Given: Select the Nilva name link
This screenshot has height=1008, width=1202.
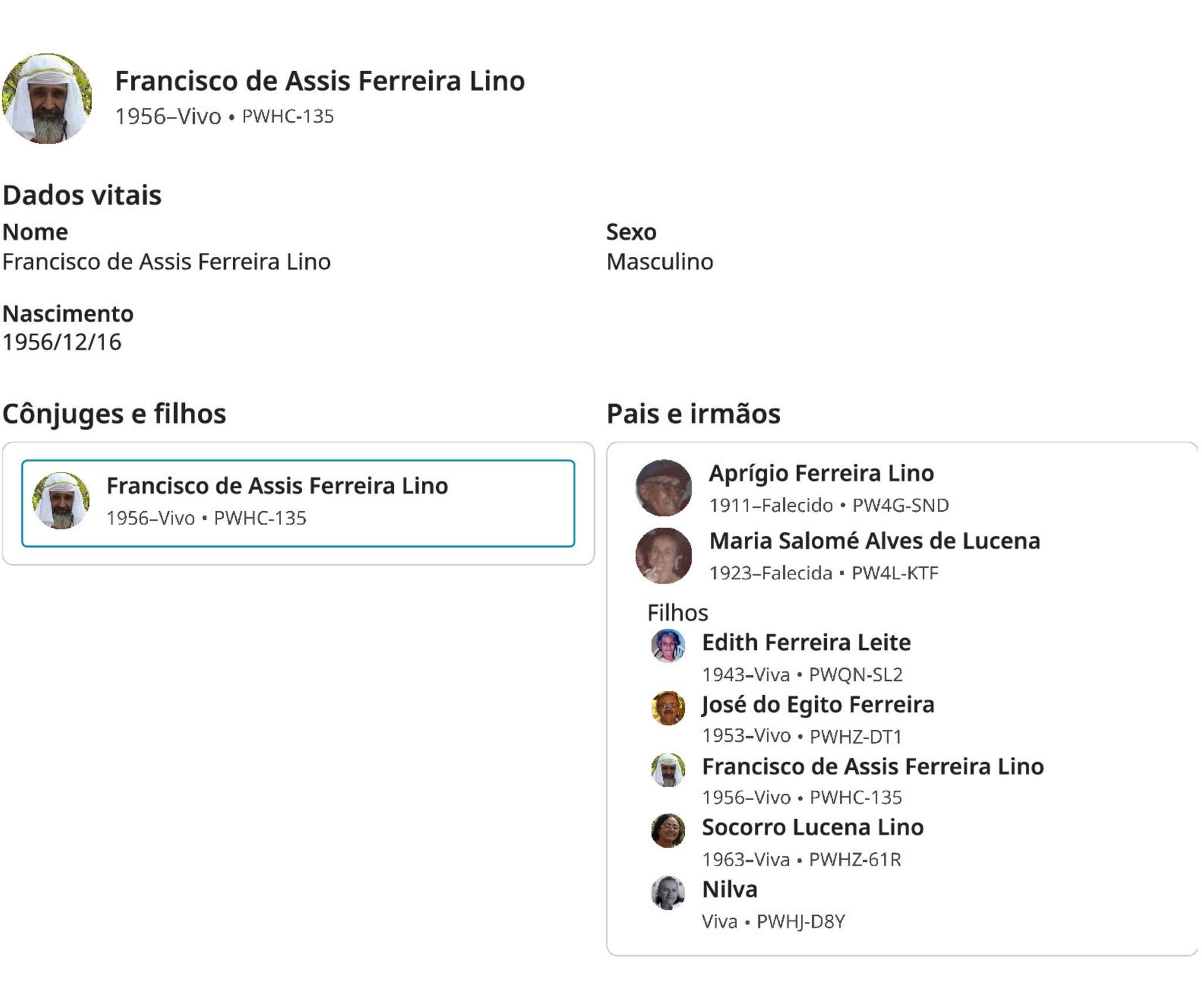Looking at the screenshot, I should pyautogui.click(x=730, y=889).
